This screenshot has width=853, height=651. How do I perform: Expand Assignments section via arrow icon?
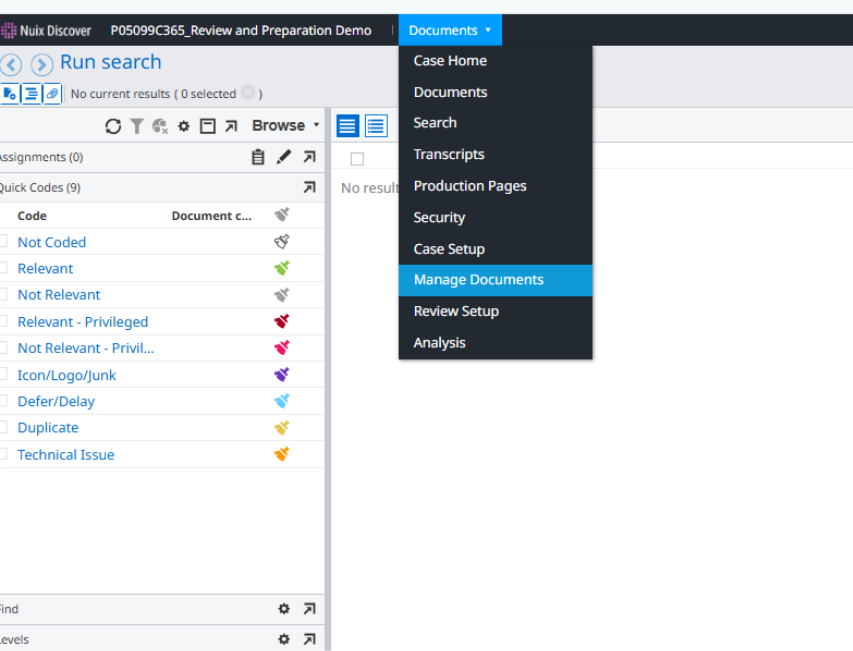click(310, 157)
